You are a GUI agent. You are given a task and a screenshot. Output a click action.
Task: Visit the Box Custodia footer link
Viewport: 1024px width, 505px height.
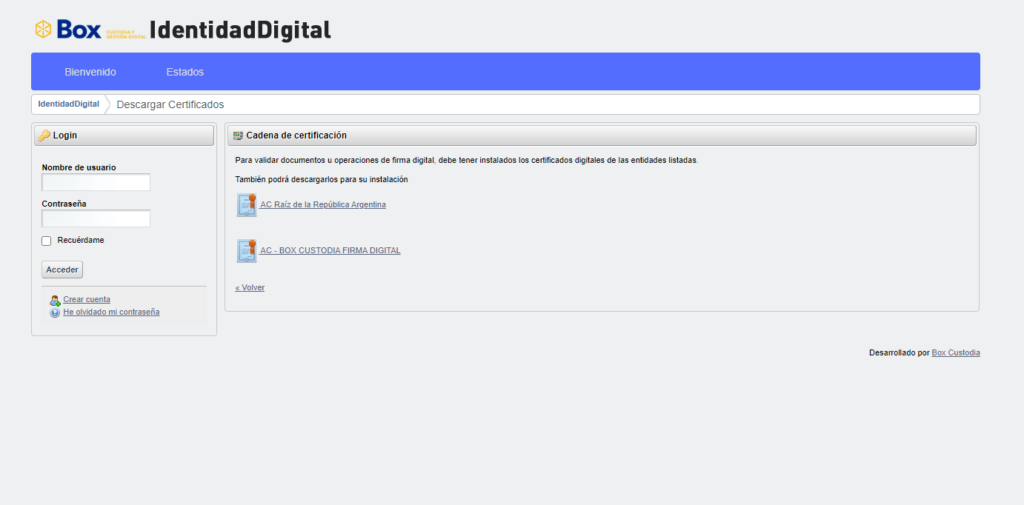coord(956,353)
